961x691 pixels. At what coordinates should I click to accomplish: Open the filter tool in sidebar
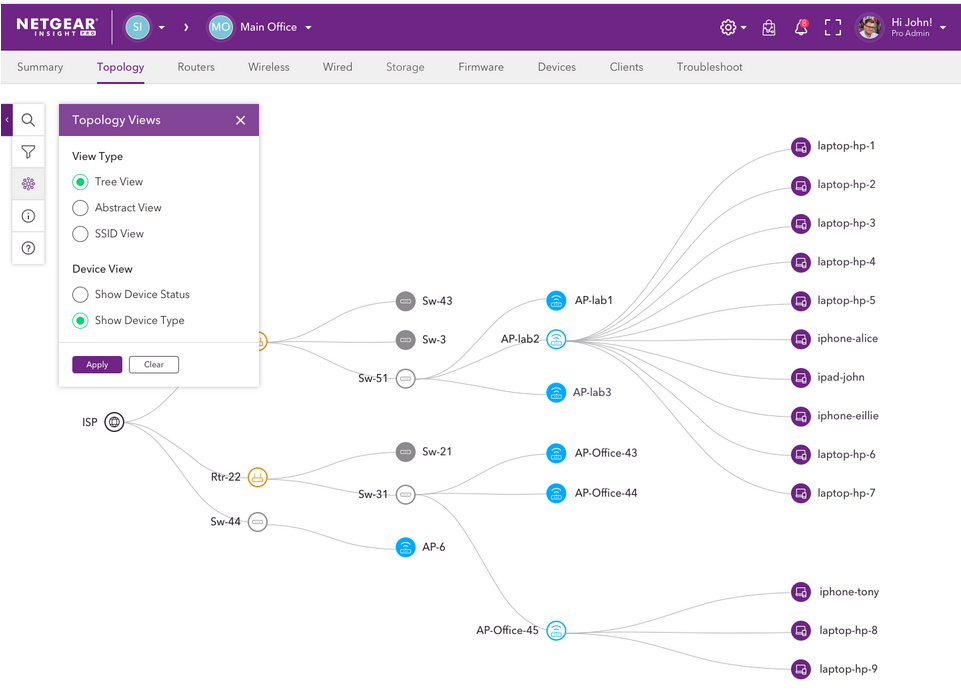pyautogui.click(x=28, y=152)
